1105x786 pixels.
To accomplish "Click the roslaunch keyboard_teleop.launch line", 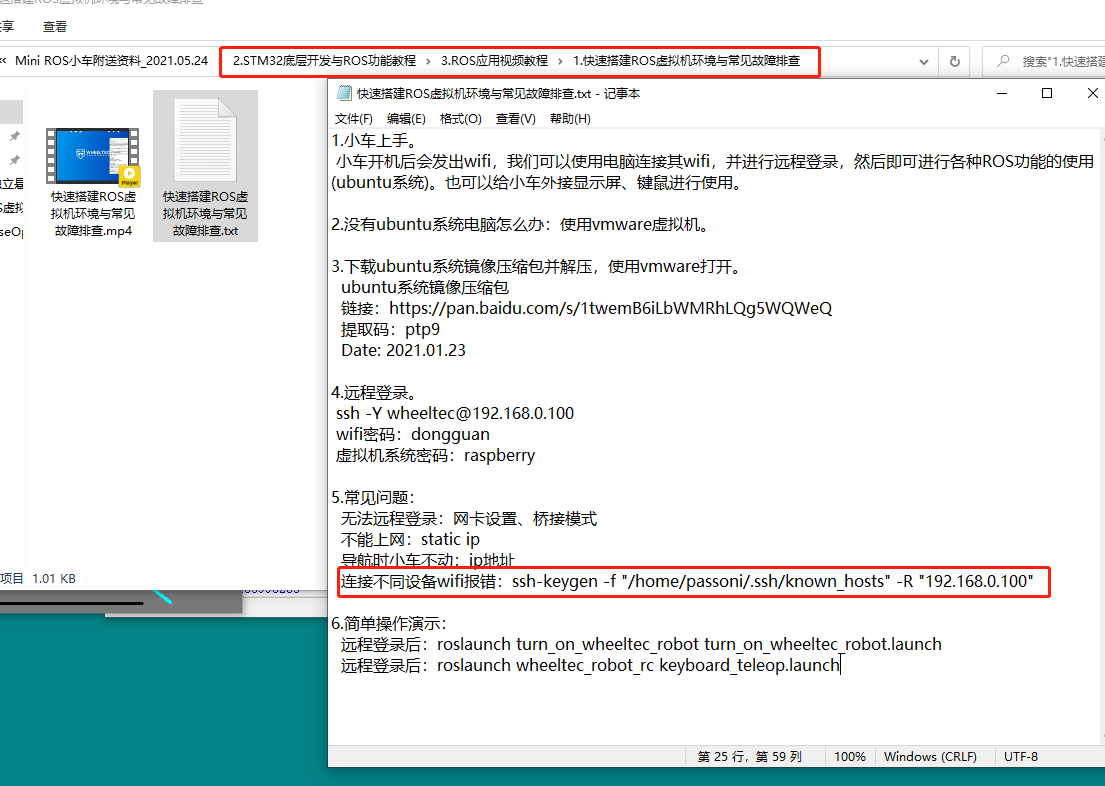I will [x=591, y=665].
